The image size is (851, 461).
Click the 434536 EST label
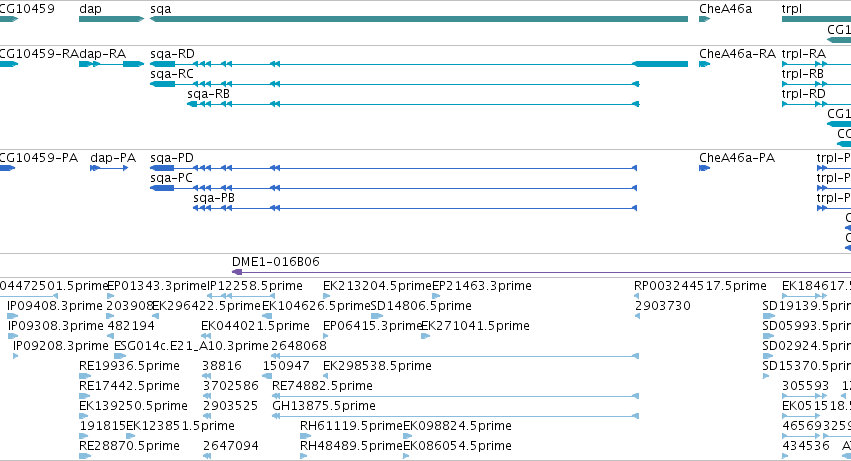[805, 446]
